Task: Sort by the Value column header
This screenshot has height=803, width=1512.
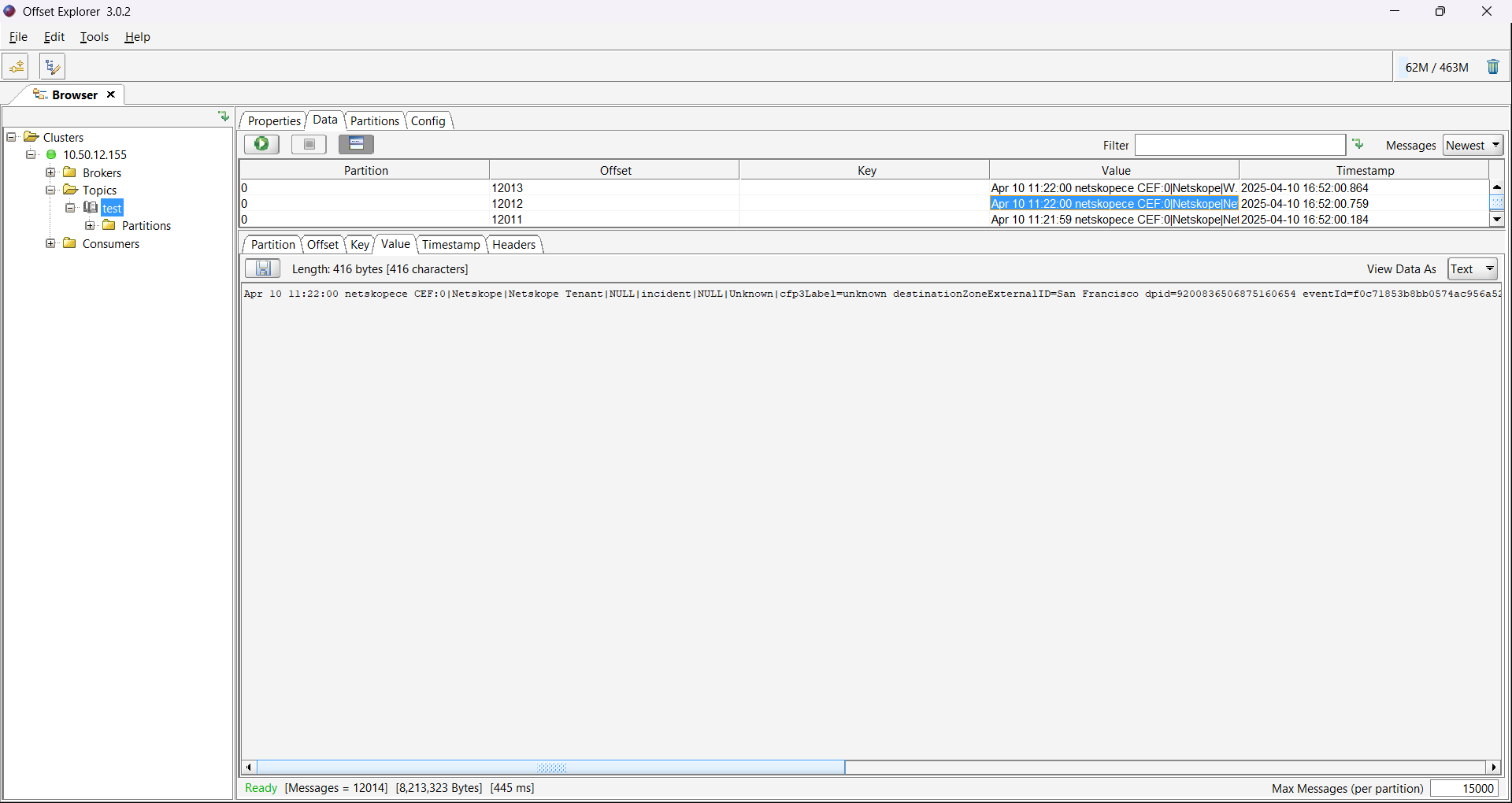Action: click(x=1115, y=170)
